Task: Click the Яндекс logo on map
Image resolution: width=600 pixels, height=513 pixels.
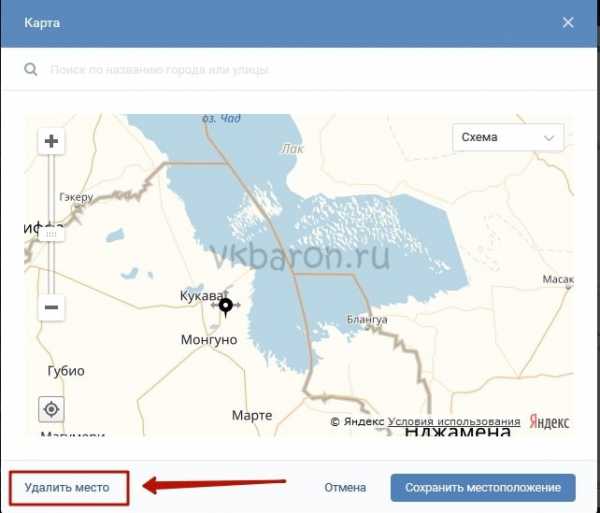Action: coord(549,422)
